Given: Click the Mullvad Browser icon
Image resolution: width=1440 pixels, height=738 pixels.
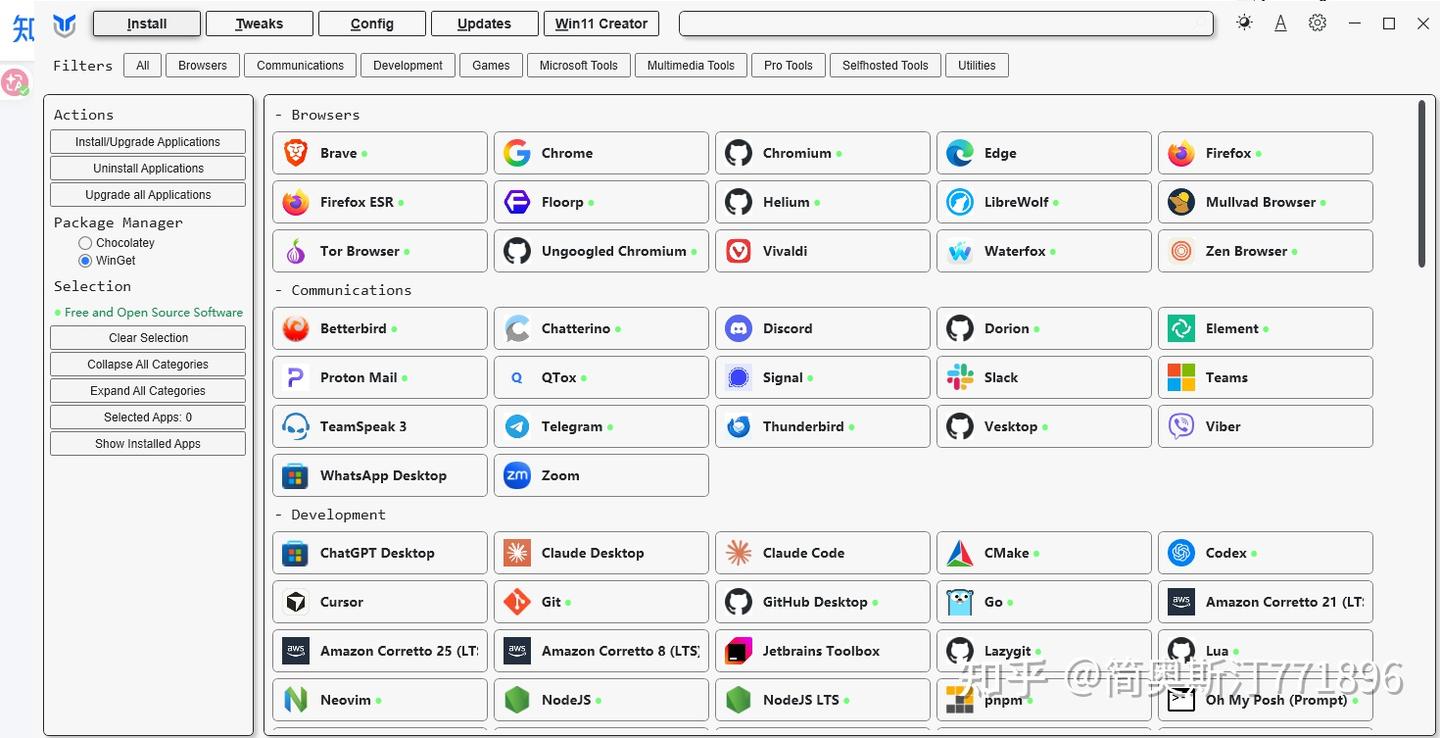Looking at the screenshot, I should [x=1181, y=202].
